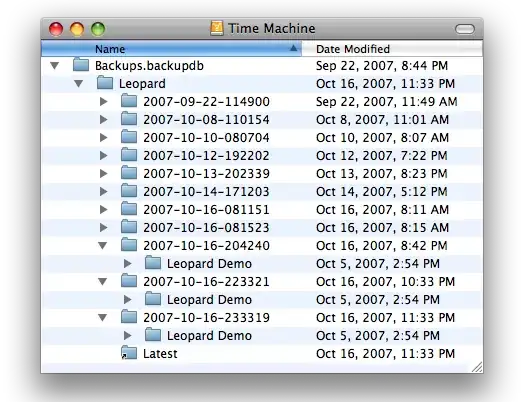The image size is (524, 402).
Task: Click the 2007-10-12-192202 folder icon
Action: pyautogui.click(x=129, y=155)
